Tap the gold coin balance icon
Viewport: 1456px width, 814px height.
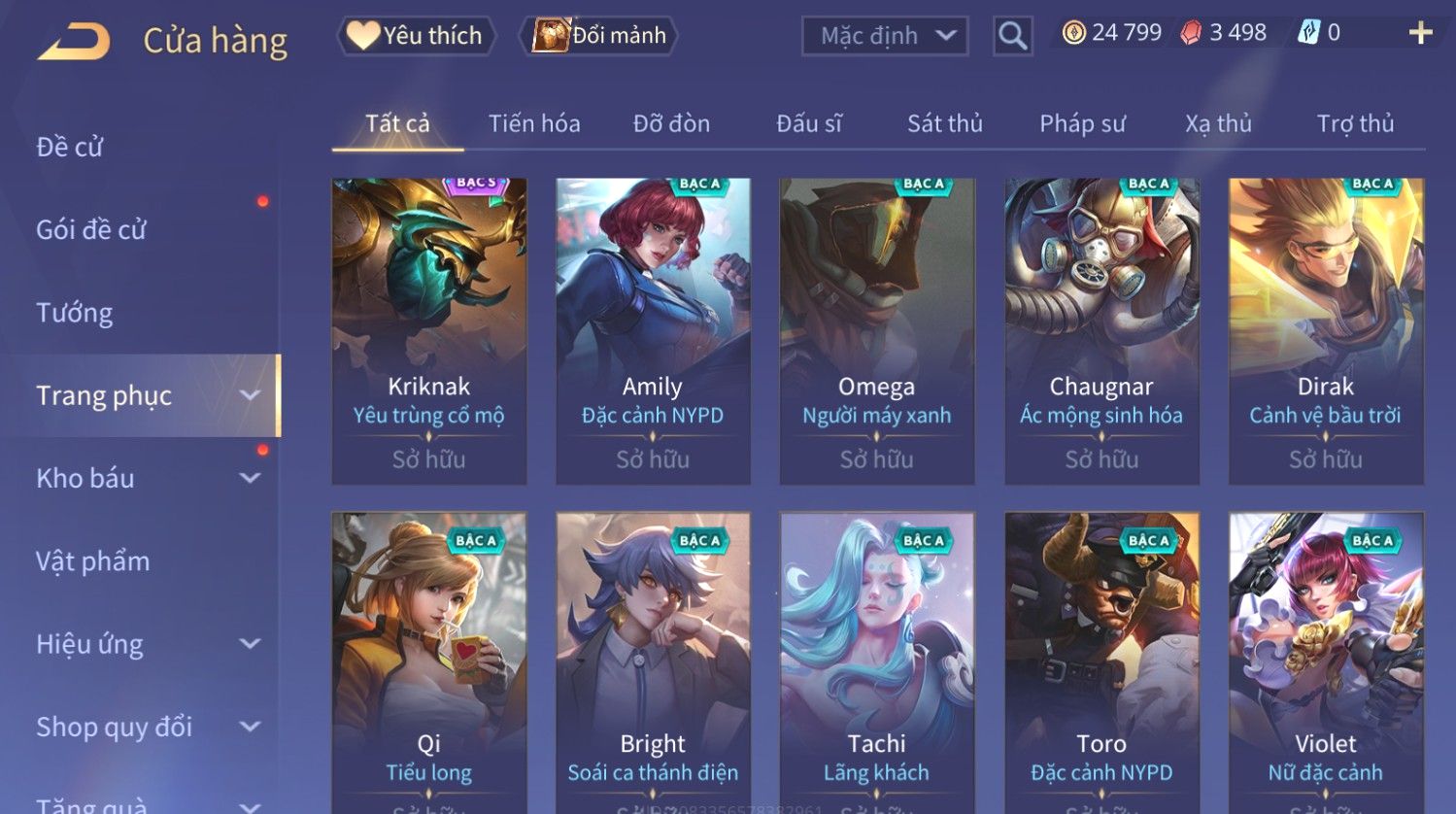(x=1073, y=33)
